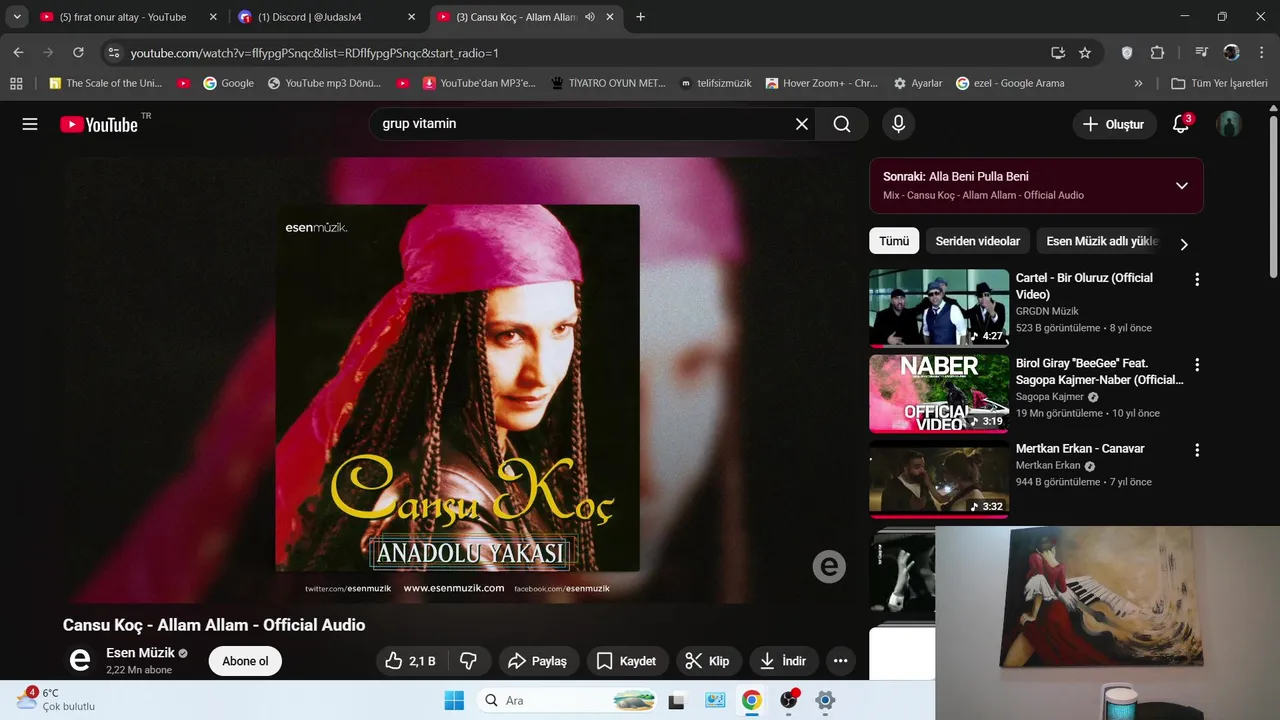
Task: Show hidden bookmarks with the double chevron
Action: point(1138,83)
